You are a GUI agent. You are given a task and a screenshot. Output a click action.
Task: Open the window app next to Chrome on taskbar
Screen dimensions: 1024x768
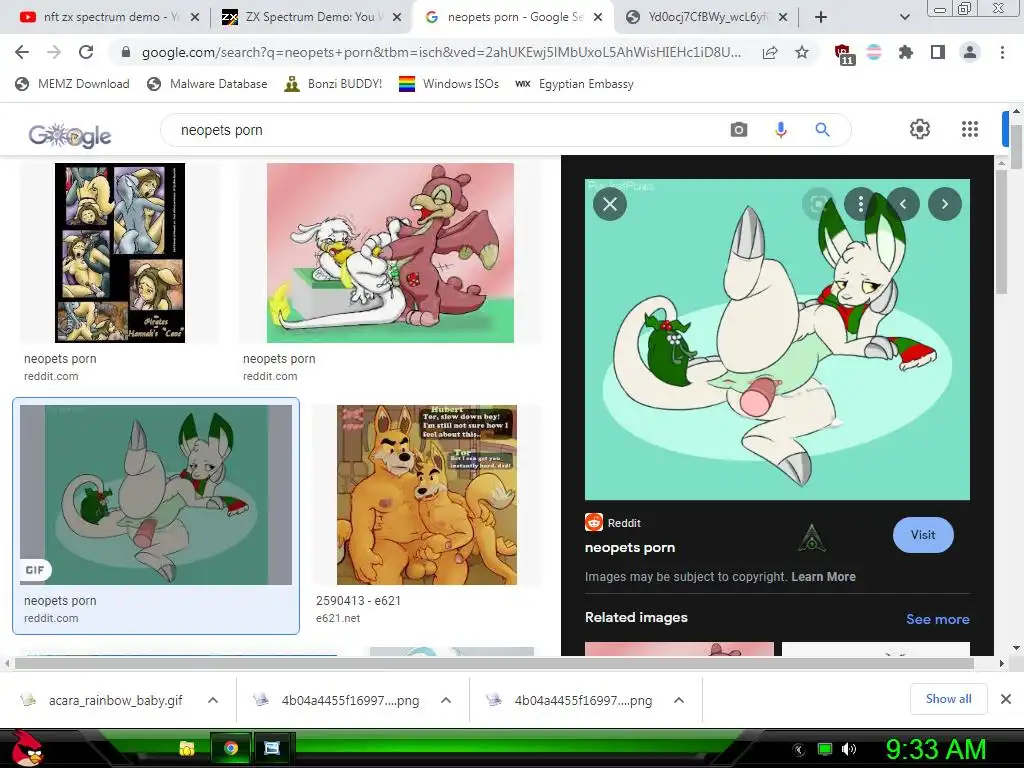coord(272,748)
